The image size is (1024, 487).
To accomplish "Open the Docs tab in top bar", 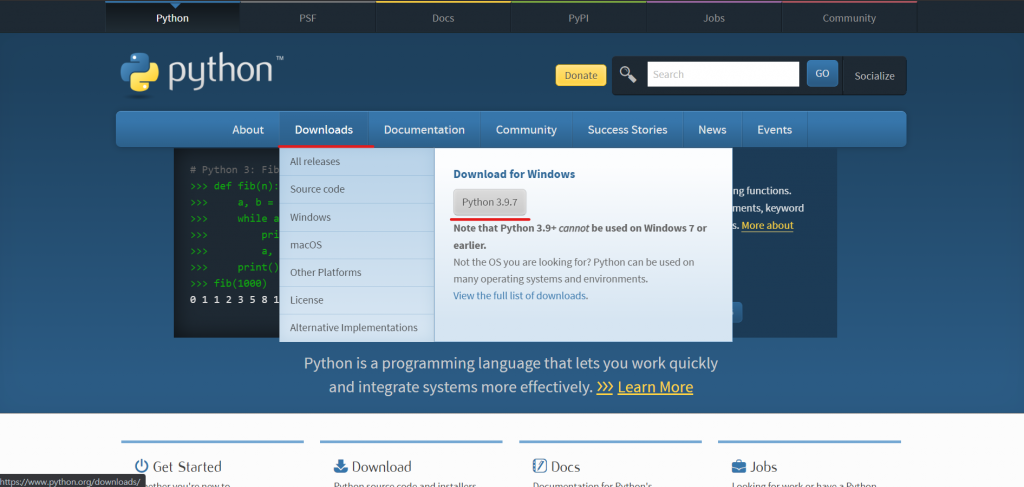I will 443,18.
